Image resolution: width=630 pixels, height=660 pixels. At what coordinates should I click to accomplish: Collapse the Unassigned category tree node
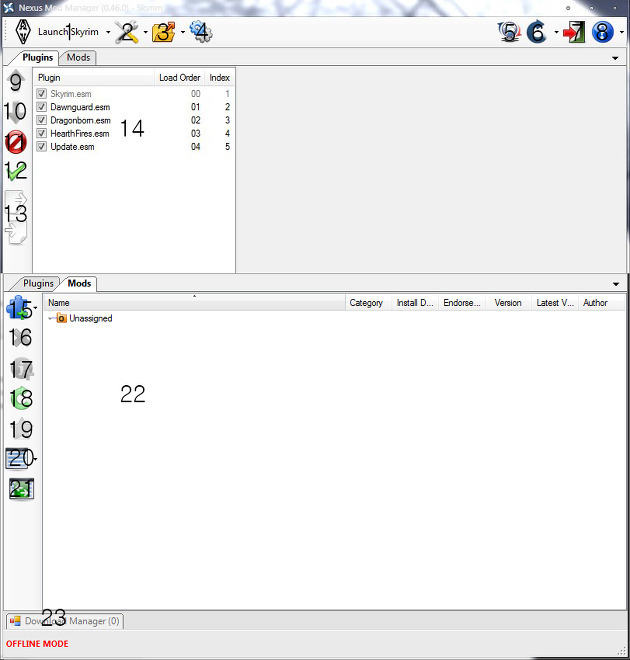[51, 319]
